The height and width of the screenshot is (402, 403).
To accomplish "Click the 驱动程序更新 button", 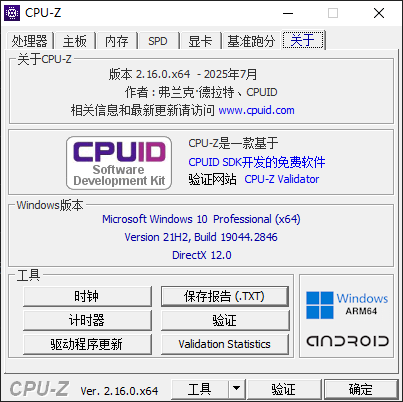I will tap(87, 344).
